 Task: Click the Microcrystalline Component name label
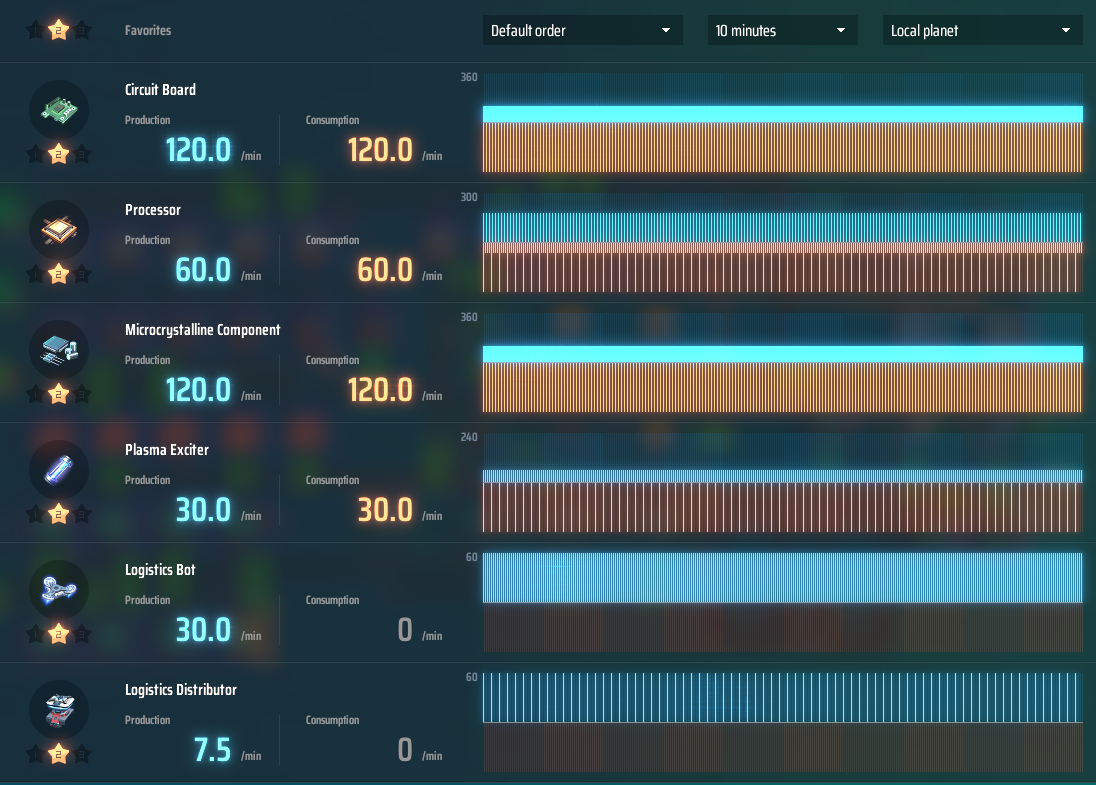(202, 330)
